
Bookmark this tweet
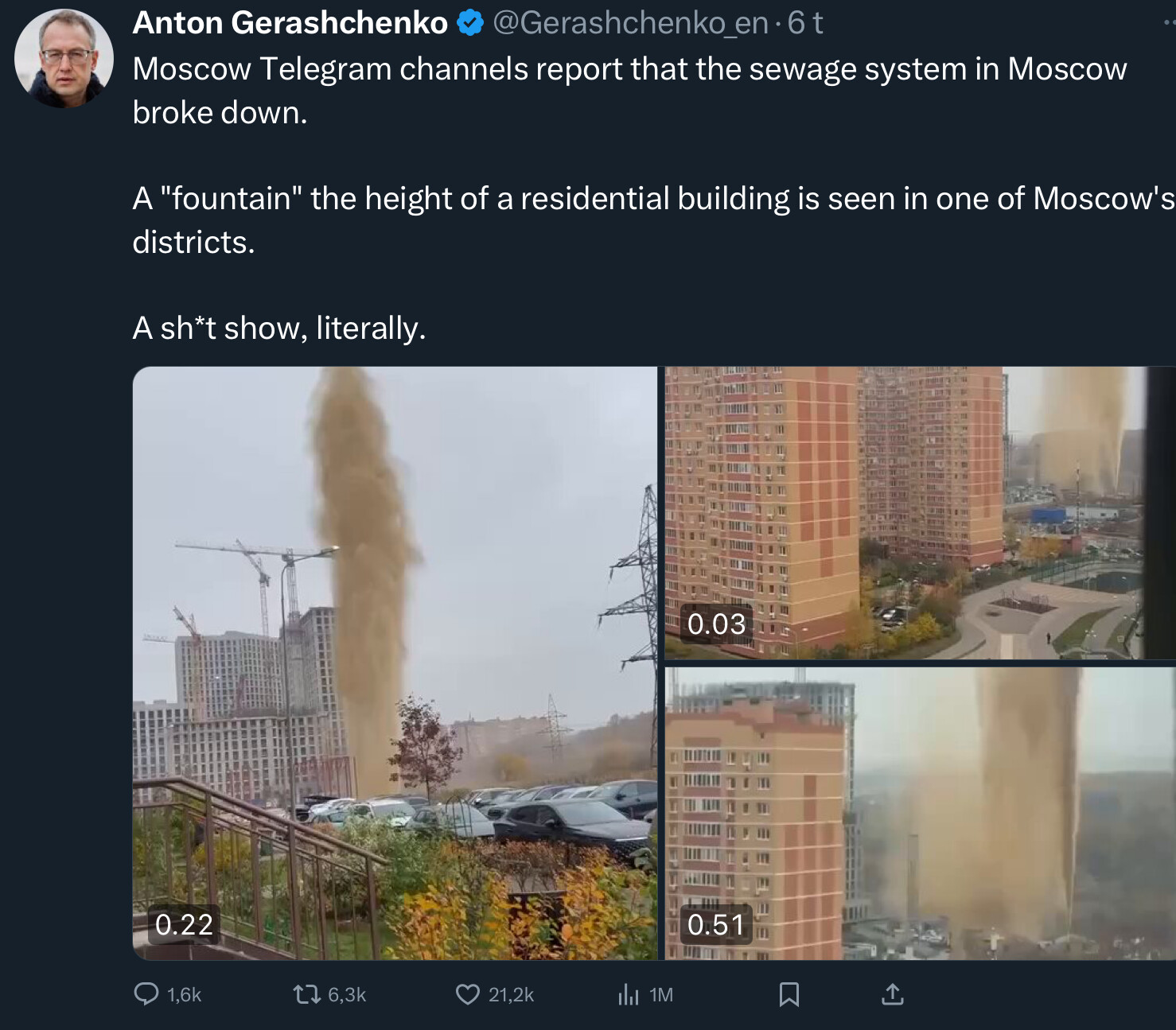[789, 994]
